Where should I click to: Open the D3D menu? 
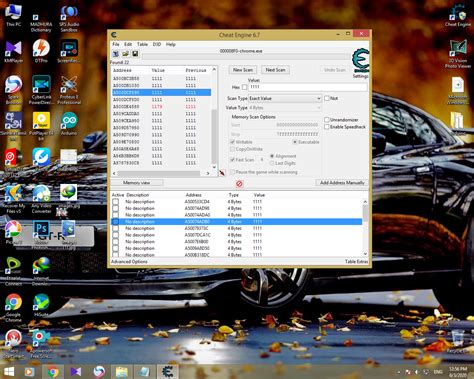pyautogui.click(x=157, y=44)
